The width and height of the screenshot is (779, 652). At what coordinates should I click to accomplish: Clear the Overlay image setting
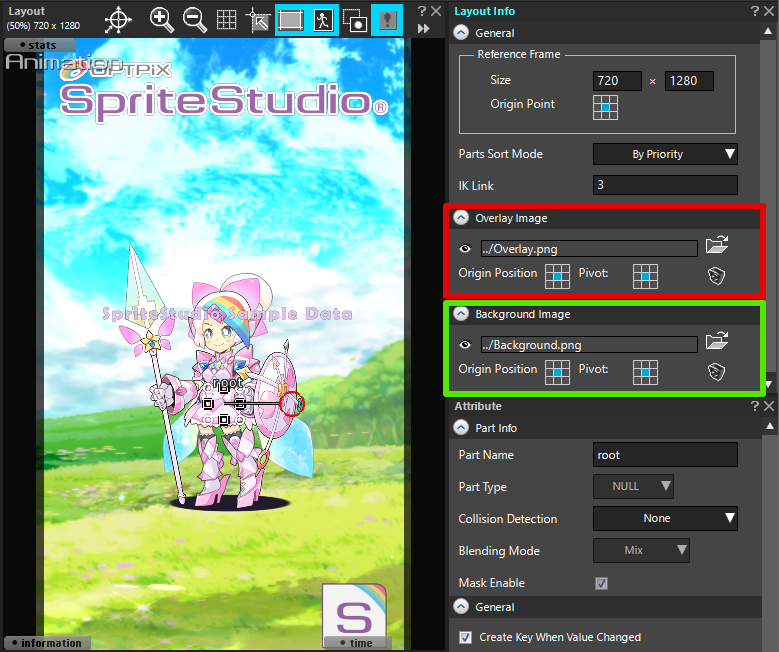(716, 275)
